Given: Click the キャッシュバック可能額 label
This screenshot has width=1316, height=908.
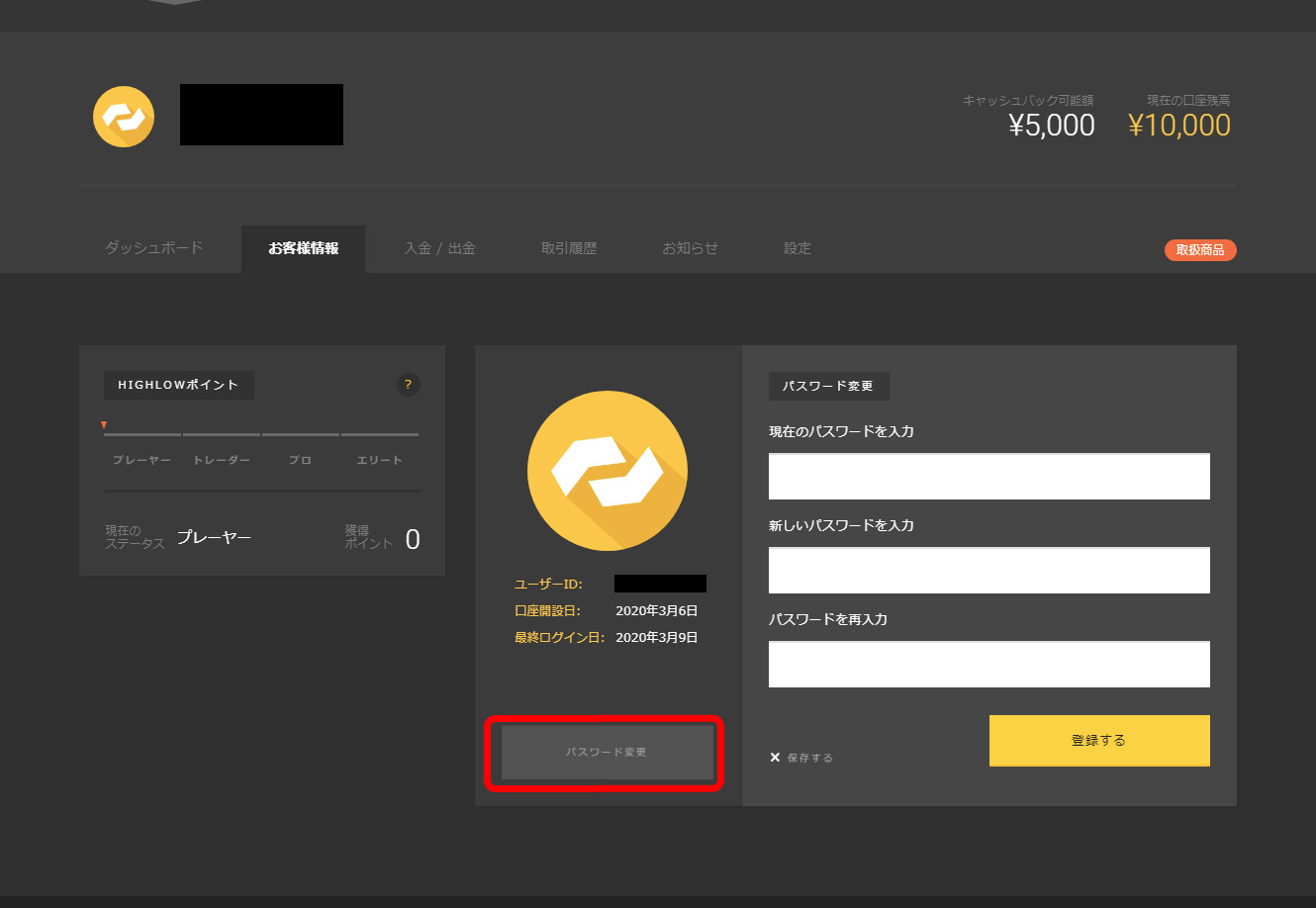Looking at the screenshot, I should coord(1028,100).
